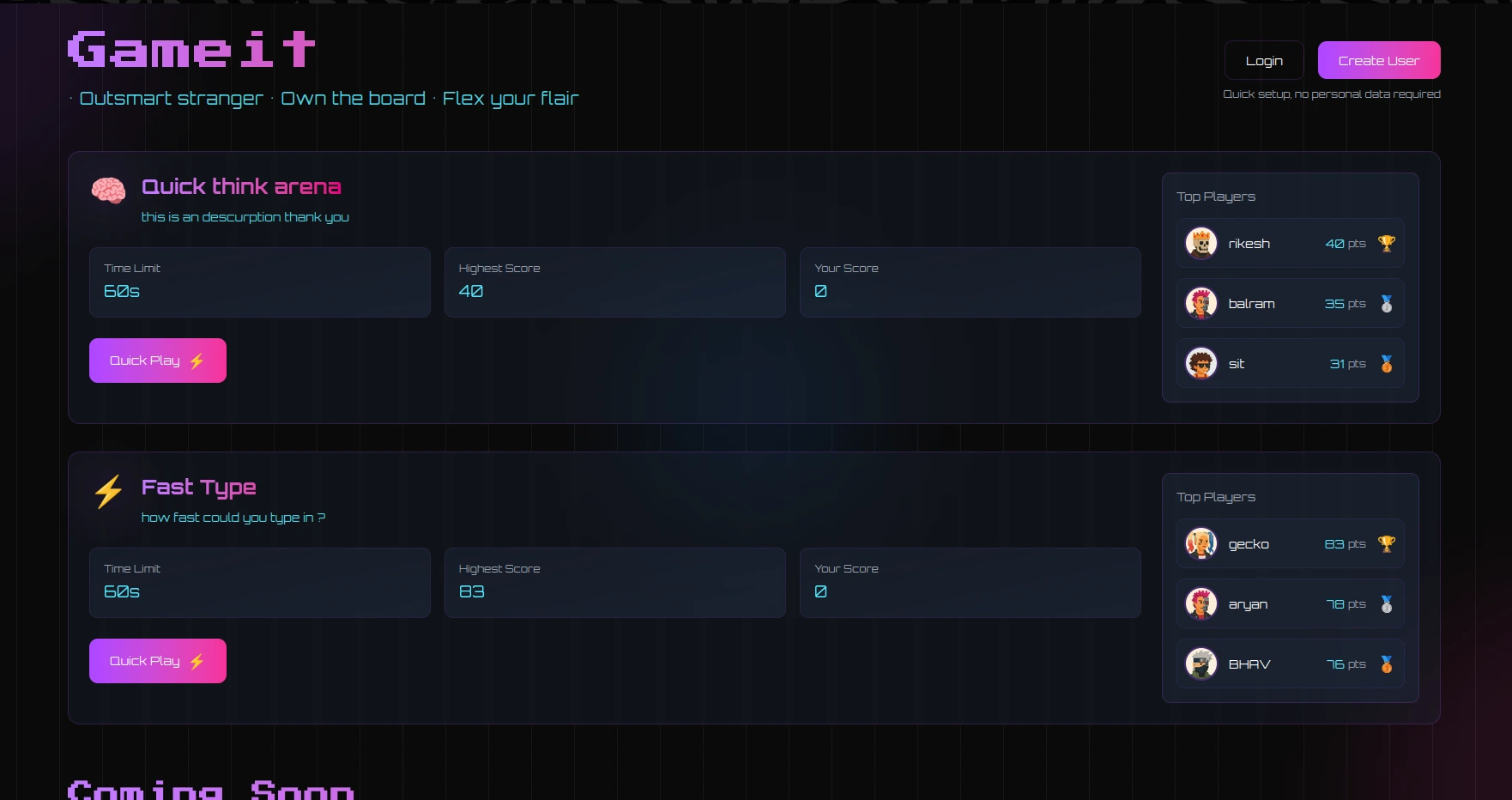Click the Highest Score 83 card

point(614,583)
